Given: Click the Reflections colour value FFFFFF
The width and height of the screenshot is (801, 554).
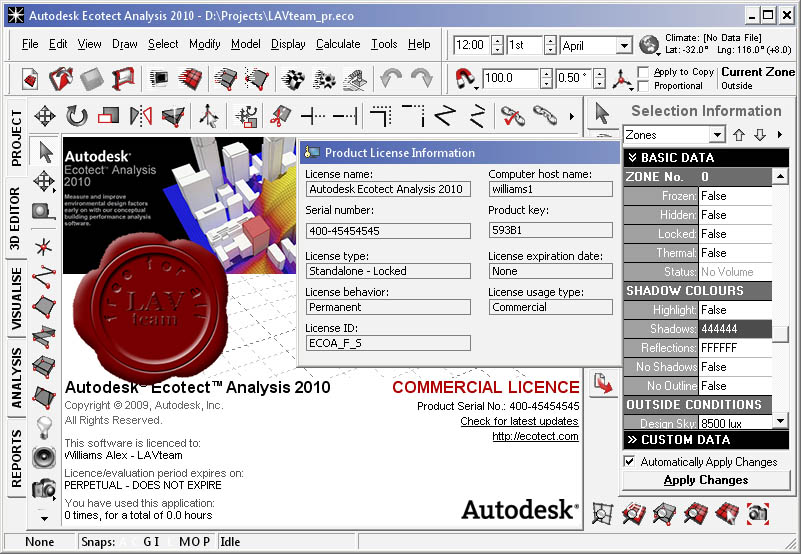Looking at the screenshot, I should (x=735, y=348).
